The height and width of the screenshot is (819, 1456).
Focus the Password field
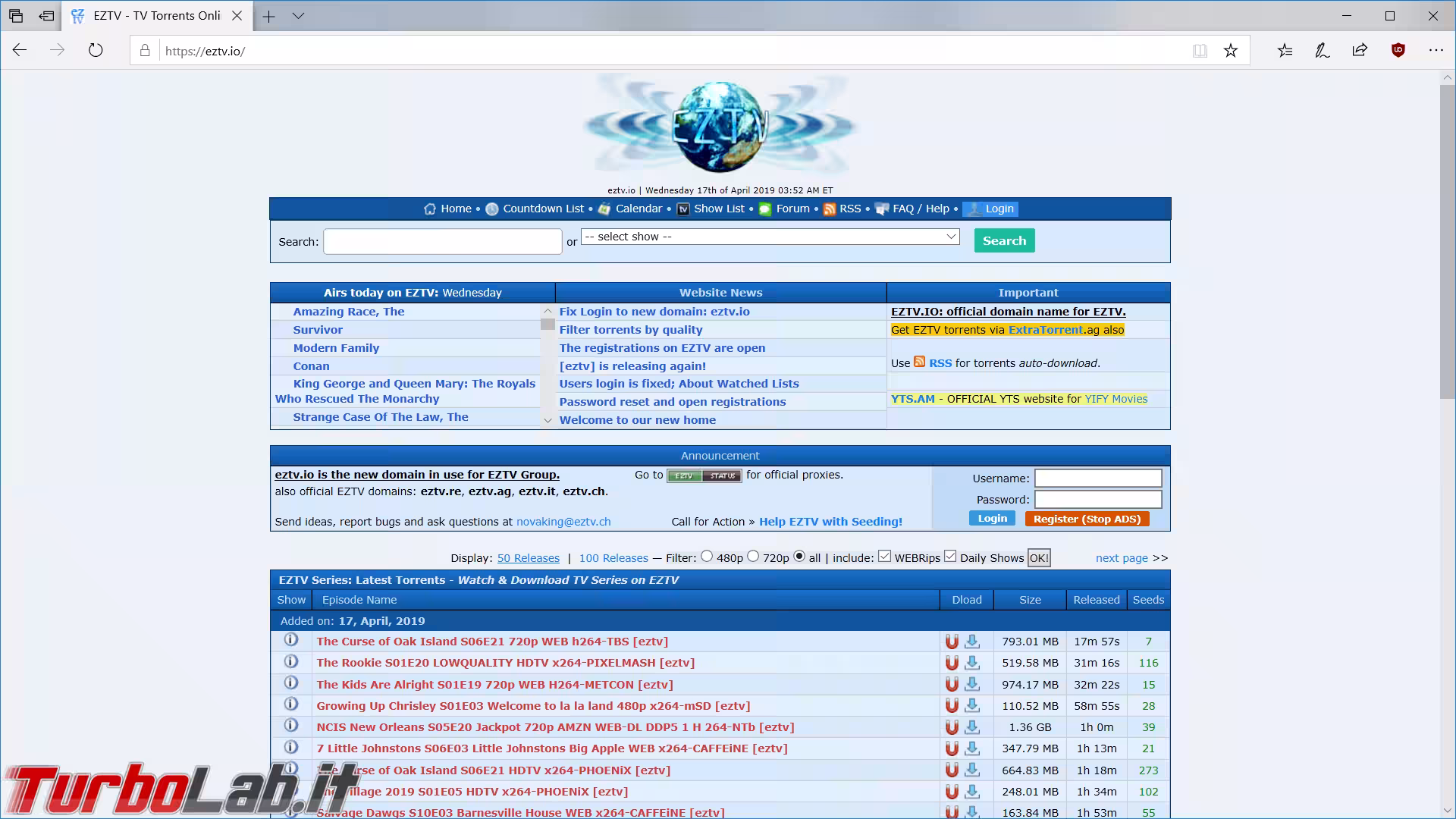(1098, 499)
